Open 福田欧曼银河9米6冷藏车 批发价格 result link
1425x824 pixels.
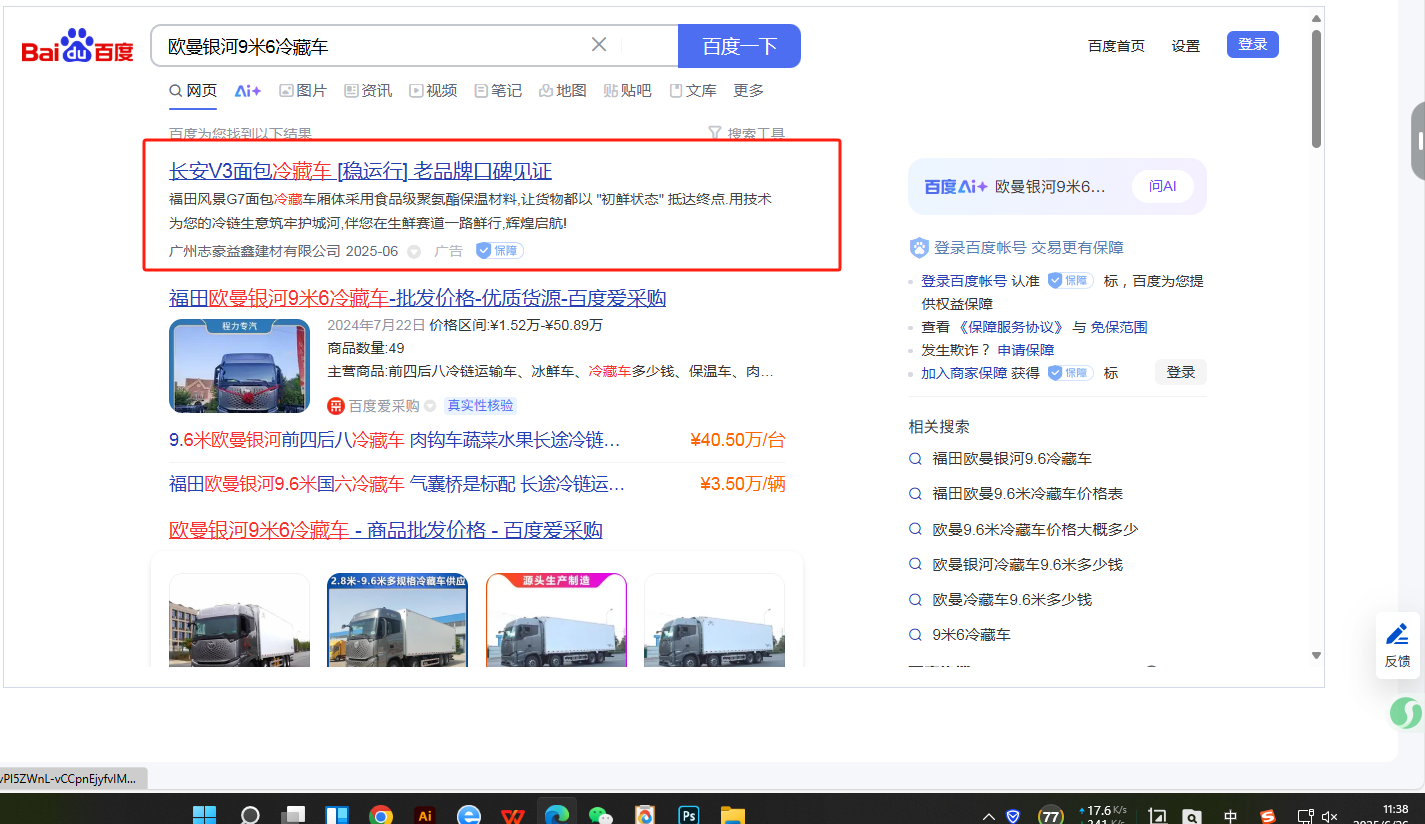[417, 298]
